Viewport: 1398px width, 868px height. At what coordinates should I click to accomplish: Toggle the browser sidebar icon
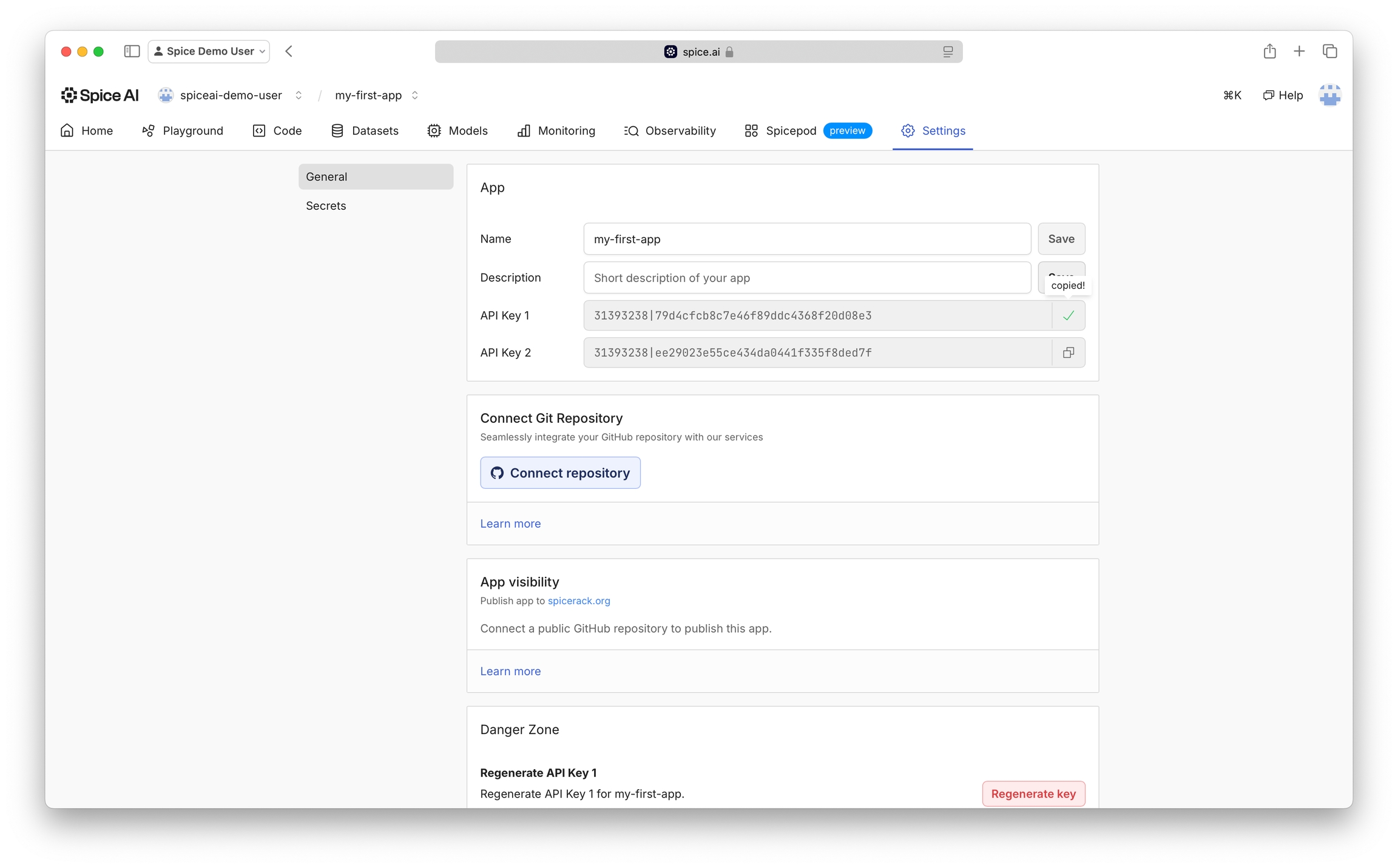(132, 52)
